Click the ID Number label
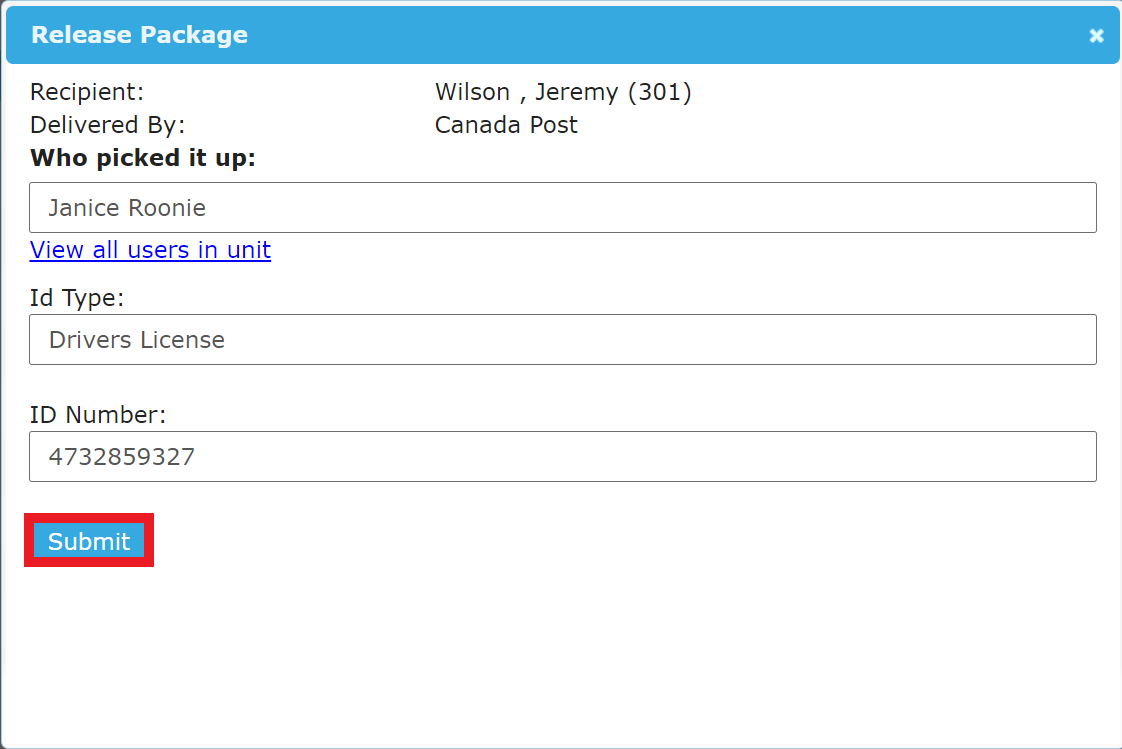The image size is (1122, 749). 97,414
